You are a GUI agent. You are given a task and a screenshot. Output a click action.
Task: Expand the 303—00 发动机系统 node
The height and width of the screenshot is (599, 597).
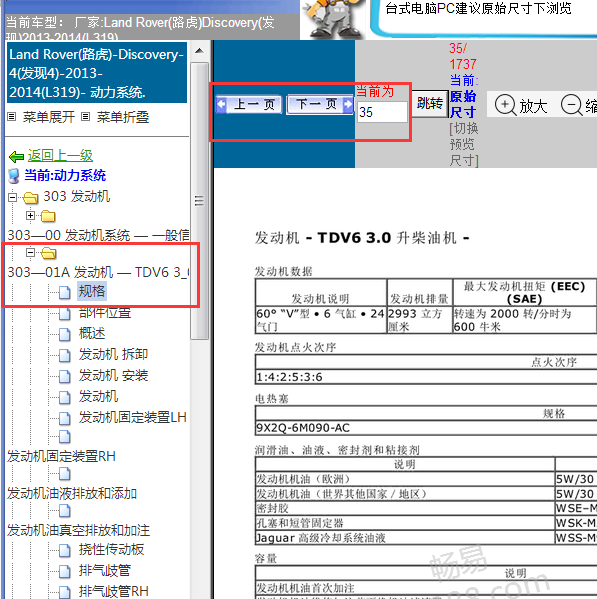(31, 215)
